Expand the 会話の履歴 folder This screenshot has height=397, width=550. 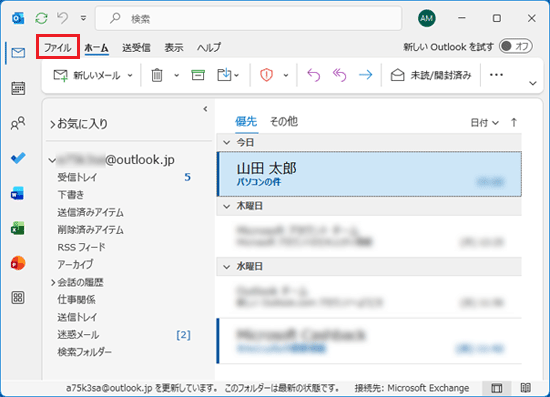[53, 282]
